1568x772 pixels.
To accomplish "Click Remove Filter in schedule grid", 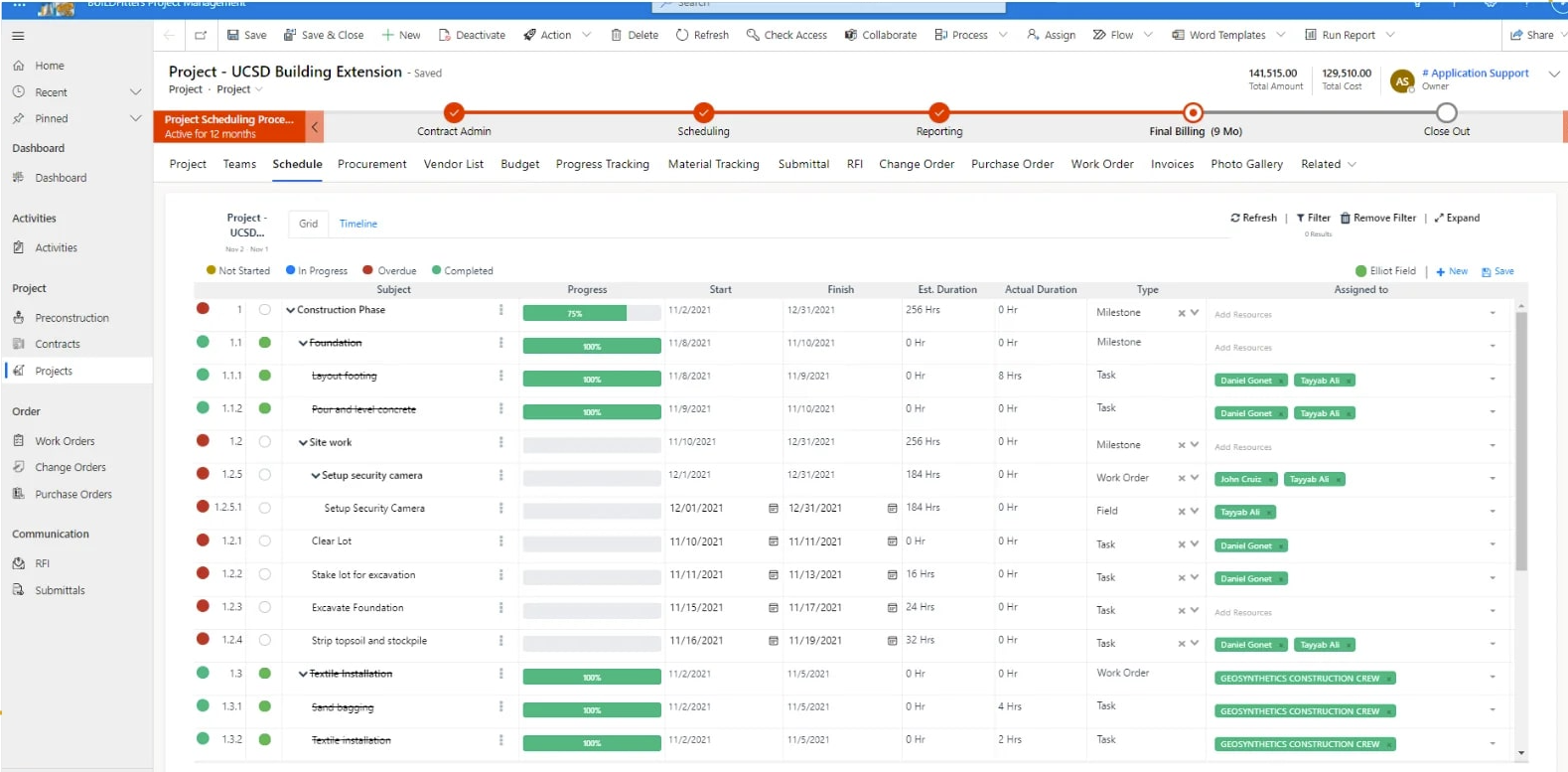I will point(1377,218).
